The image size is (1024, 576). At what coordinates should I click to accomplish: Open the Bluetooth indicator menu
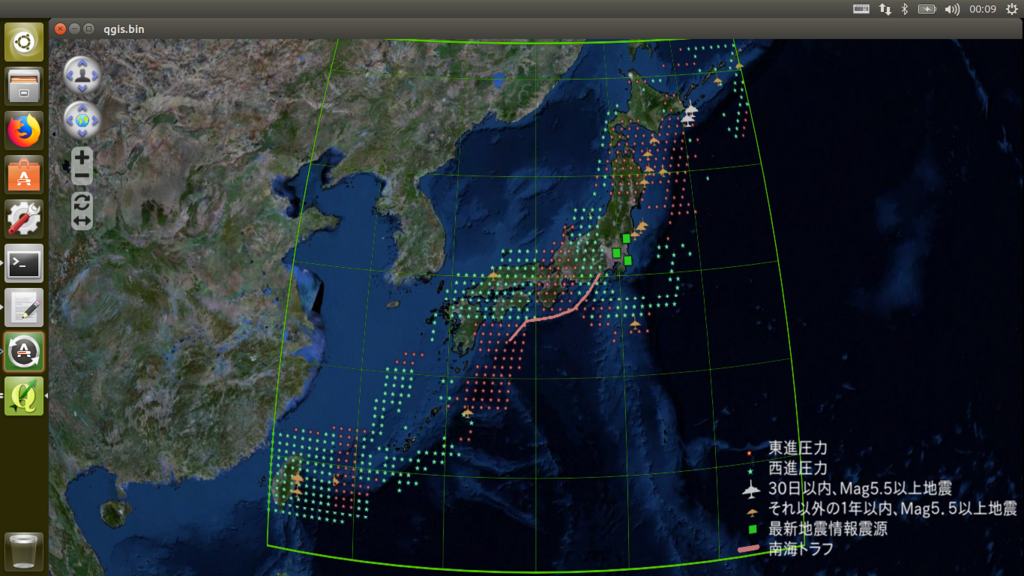(x=904, y=9)
